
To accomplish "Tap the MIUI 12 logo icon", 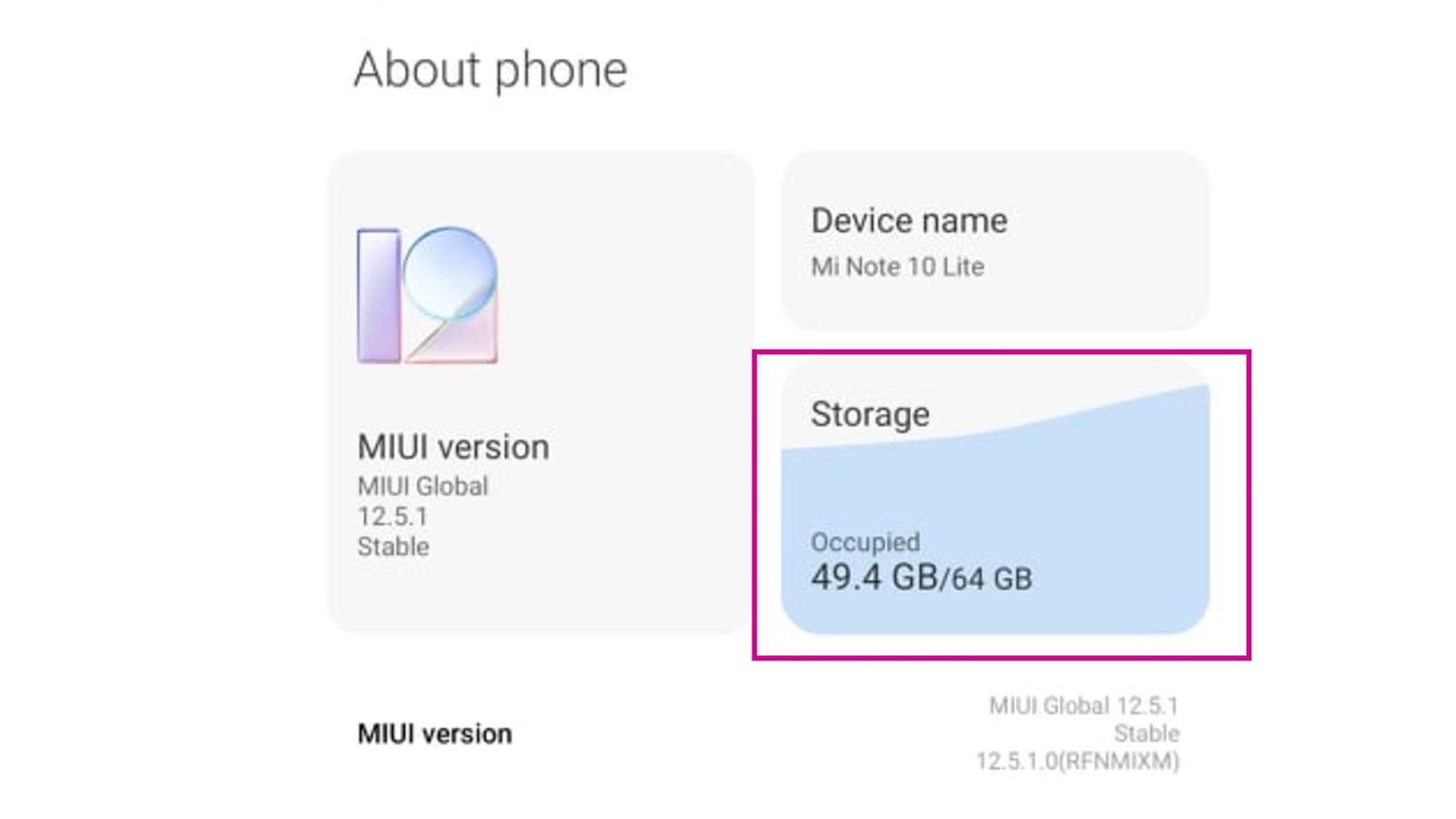I will (x=427, y=296).
